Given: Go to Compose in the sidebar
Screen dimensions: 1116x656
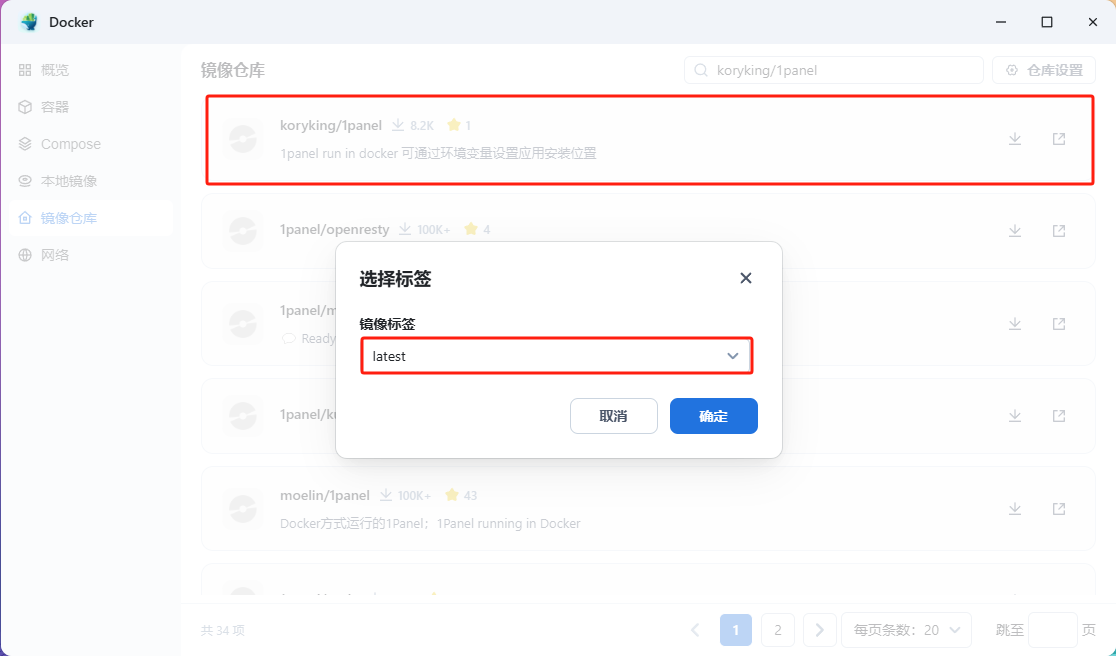Looking at the screenshot, I should (x=91, y=144).
